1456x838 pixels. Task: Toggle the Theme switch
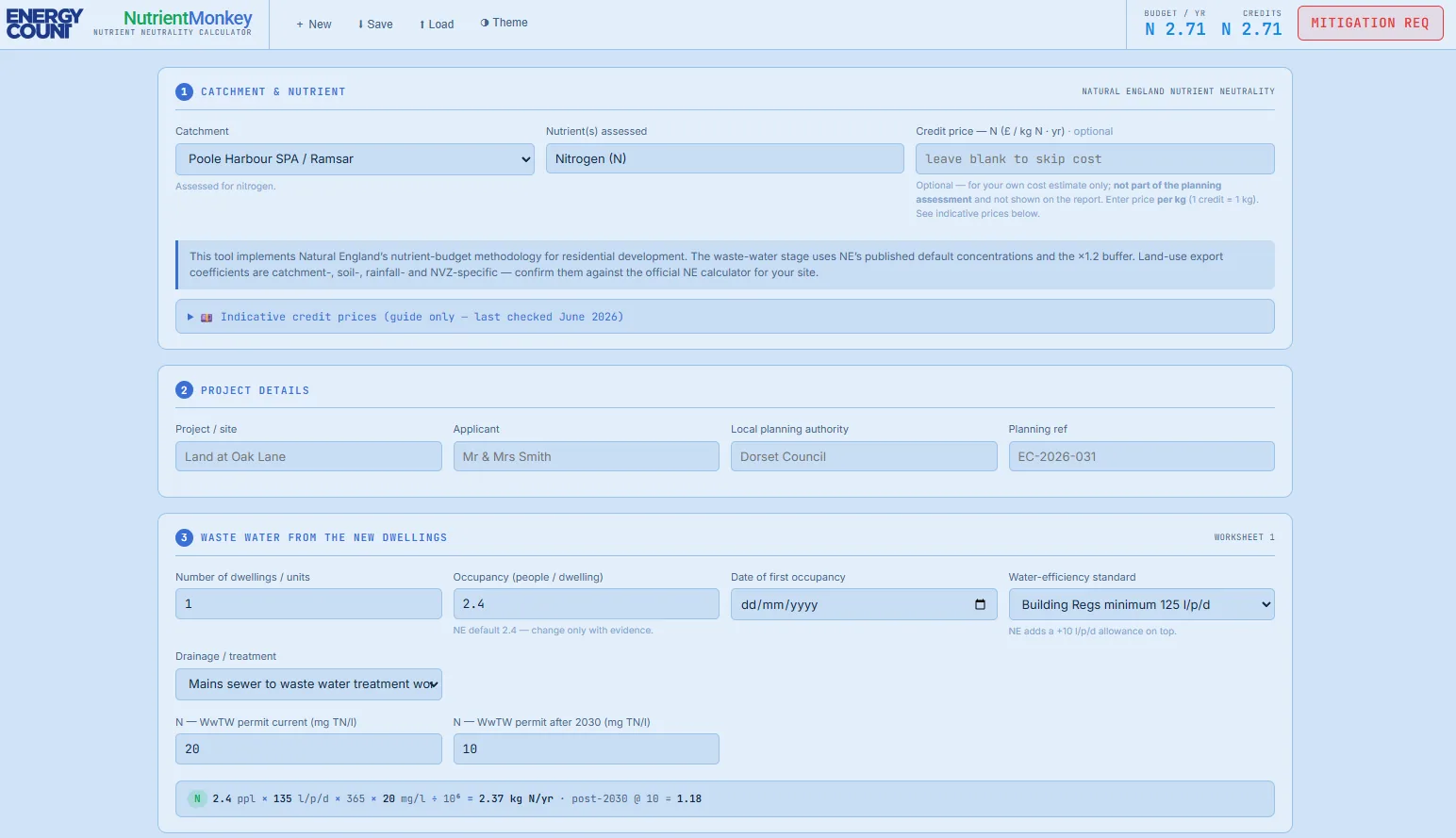(x=505, y=23)
